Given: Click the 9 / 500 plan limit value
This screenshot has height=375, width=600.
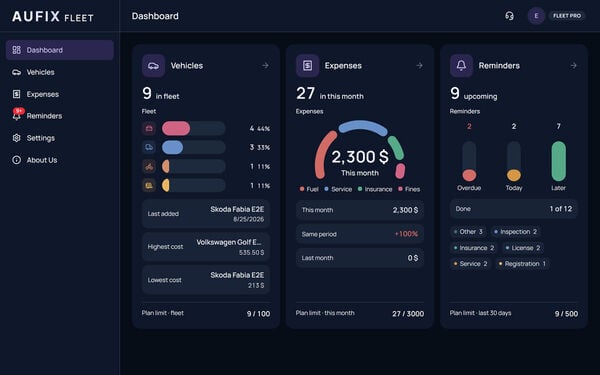Looking at the screenshot, I should (x=566, y=314).
